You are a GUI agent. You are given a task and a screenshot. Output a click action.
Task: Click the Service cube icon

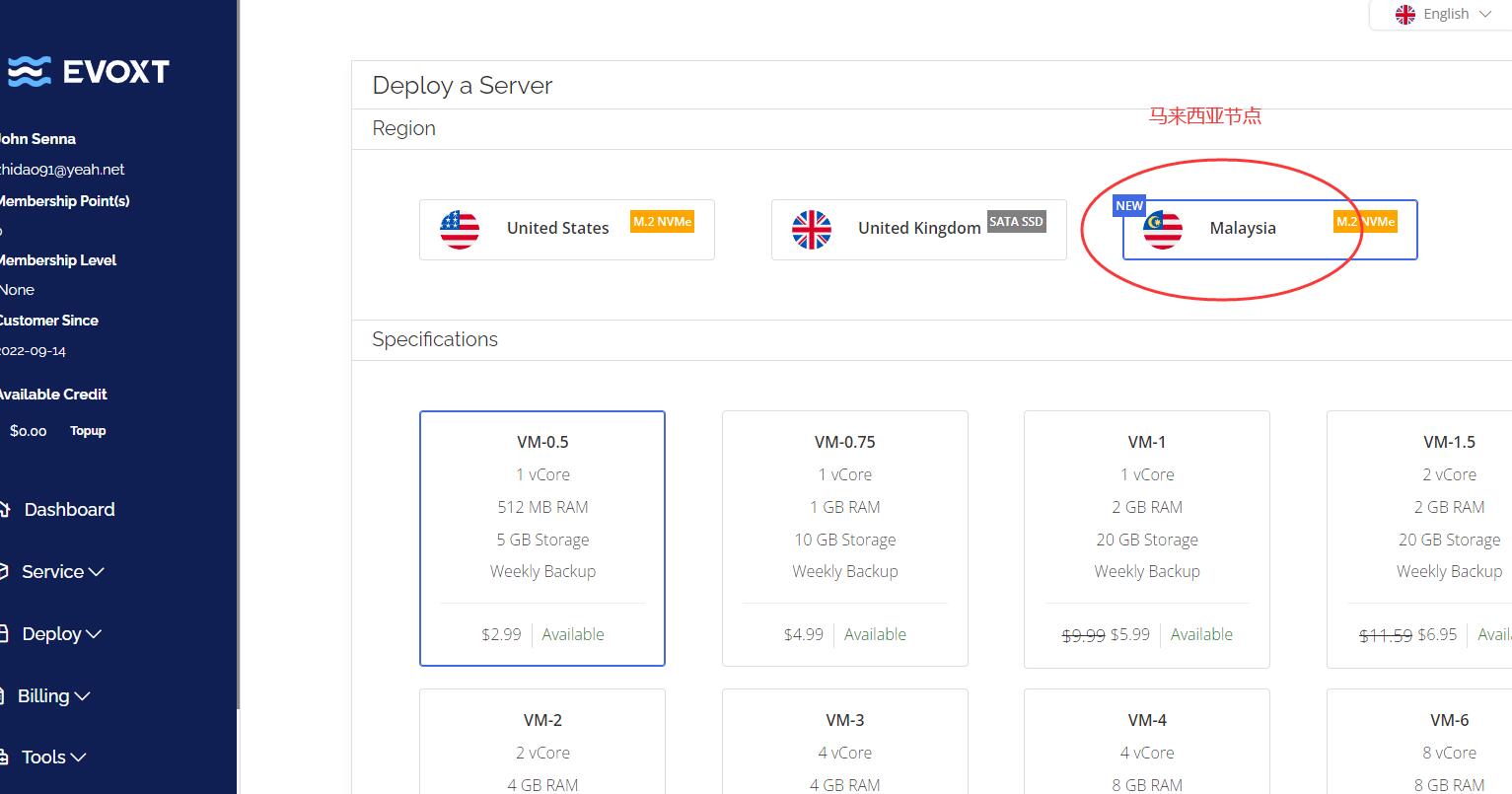click(x=4, y=571)
